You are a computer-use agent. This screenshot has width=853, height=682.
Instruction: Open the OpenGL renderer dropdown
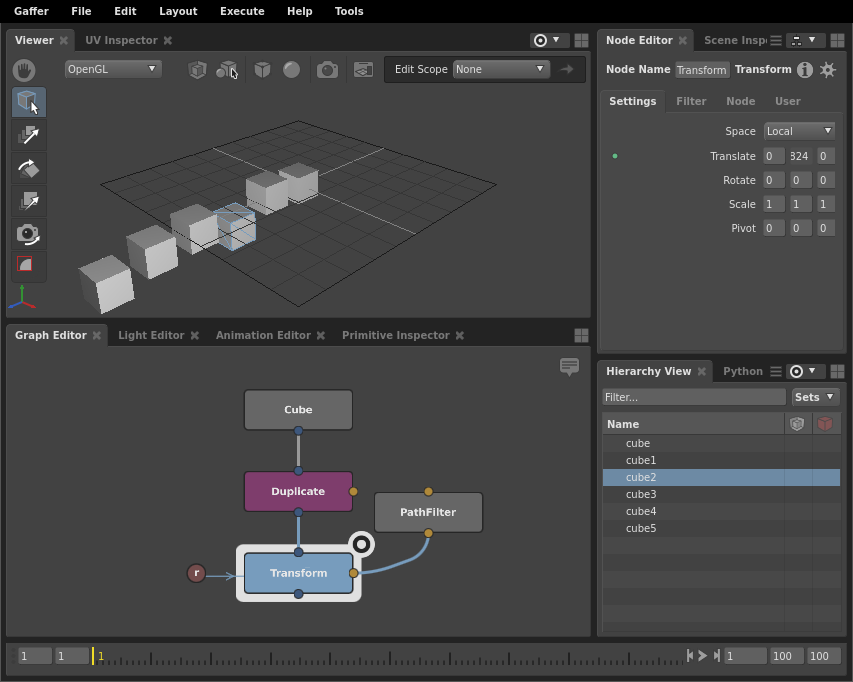[x=113, y=69]
